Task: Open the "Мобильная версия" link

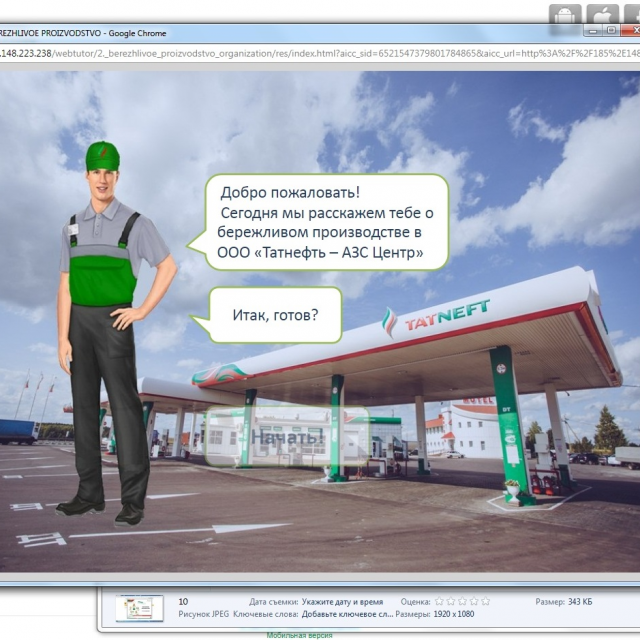Action: (x=300, y=635)
